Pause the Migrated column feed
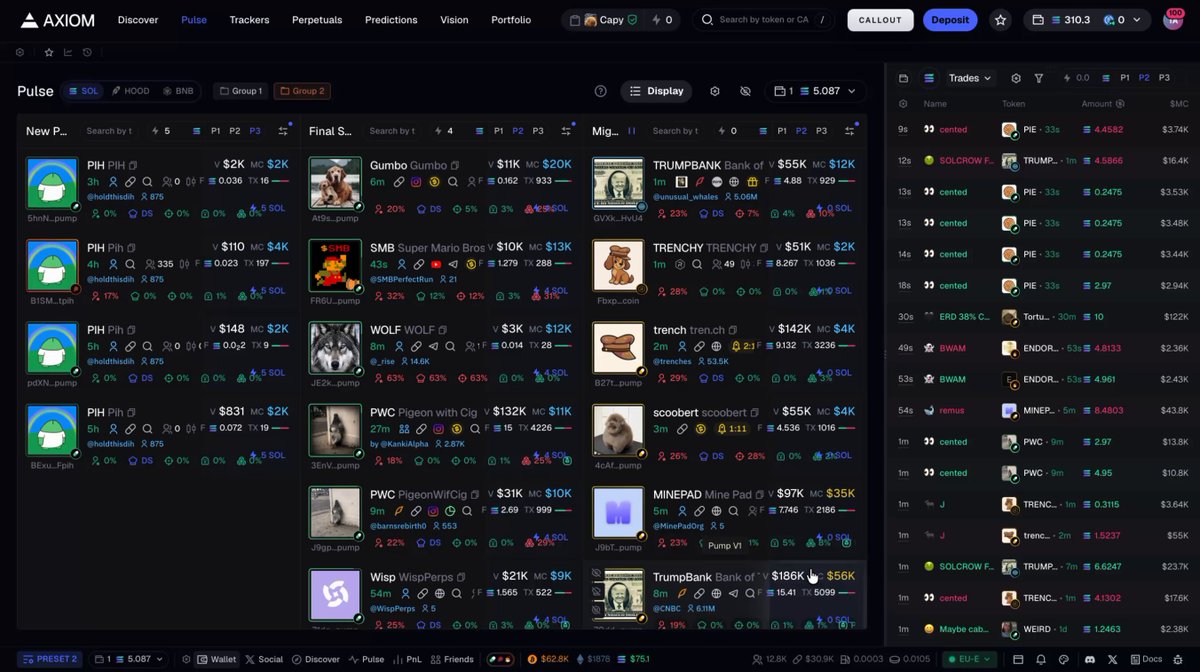The width and height of the screenshot is (1200, 672). pos(630,131)
